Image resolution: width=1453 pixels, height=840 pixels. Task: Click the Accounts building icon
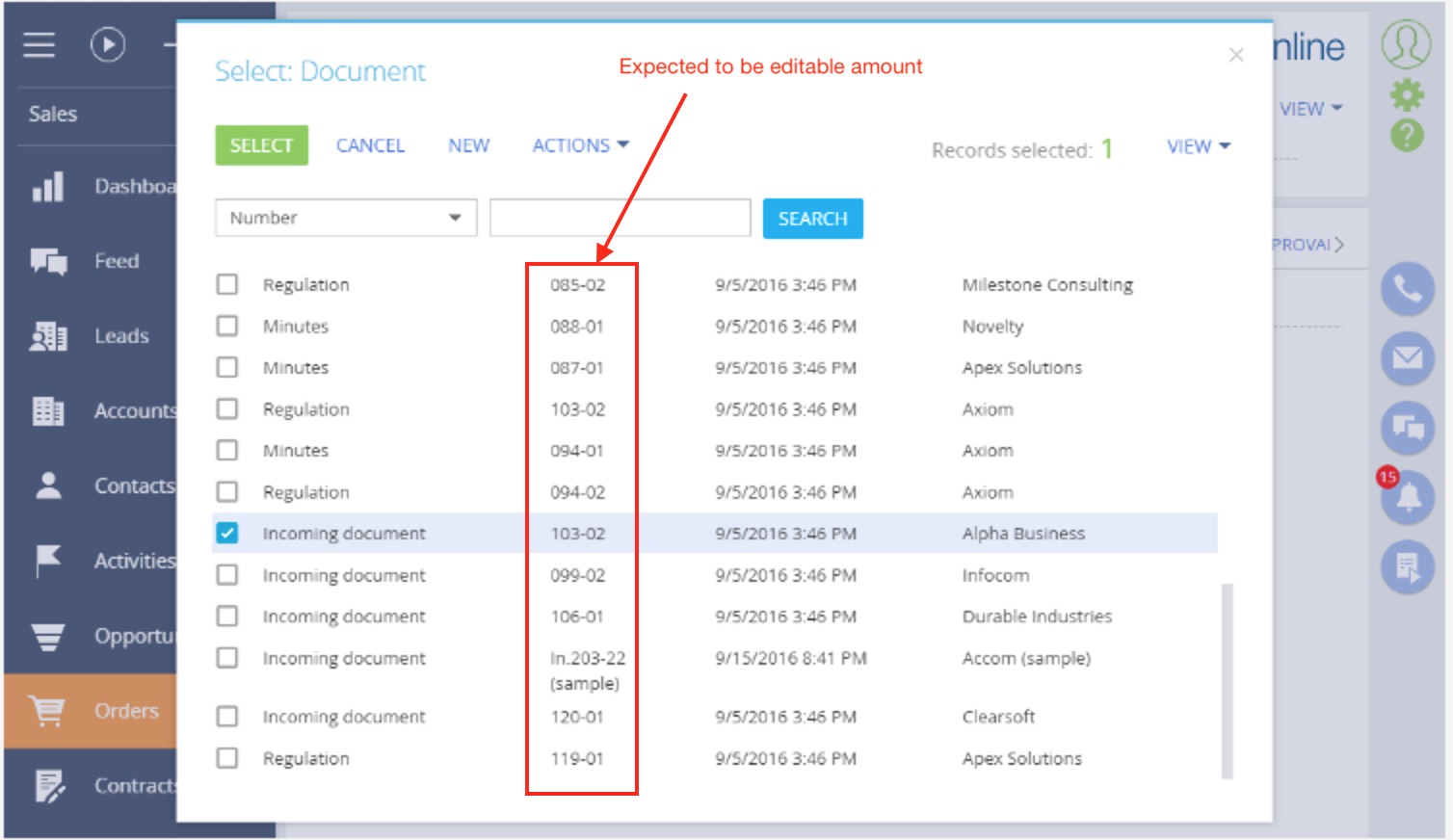coord(48,411)
